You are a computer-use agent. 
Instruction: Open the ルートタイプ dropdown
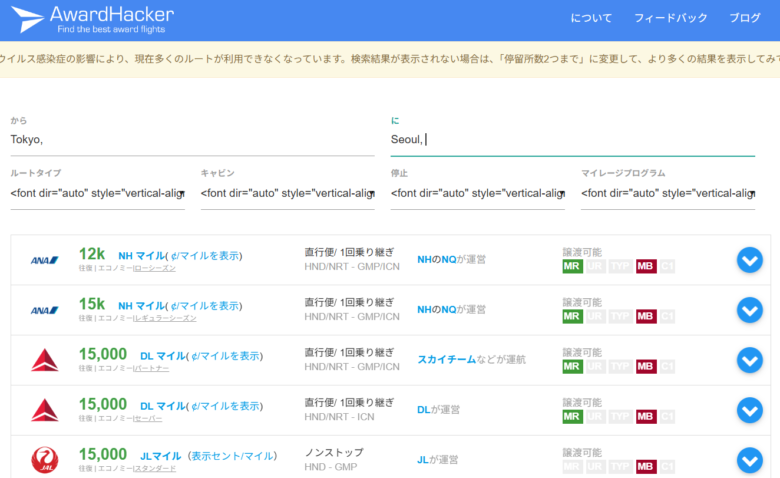tap(97, 193)
